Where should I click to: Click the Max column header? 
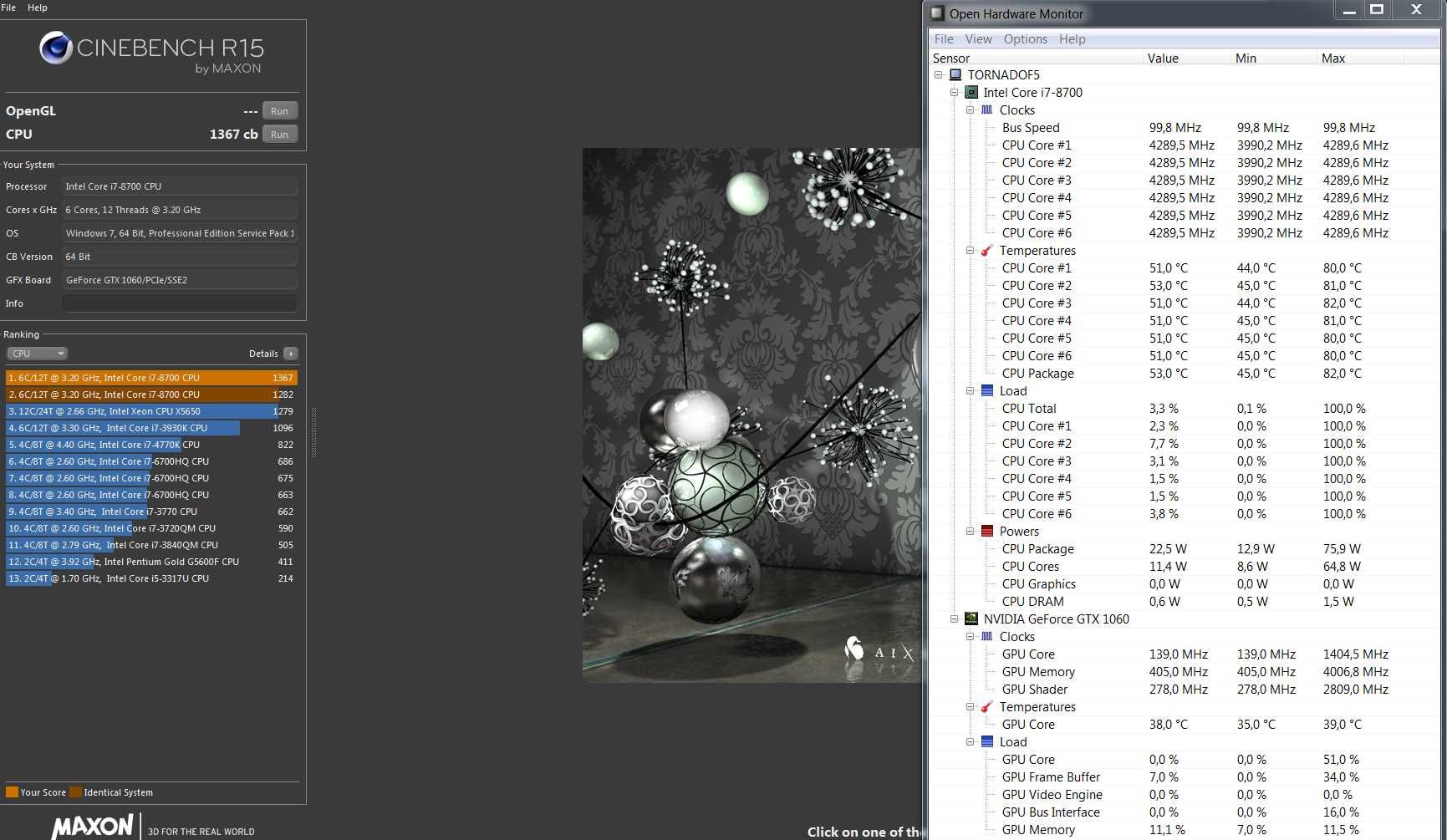tap(1361, 59)
